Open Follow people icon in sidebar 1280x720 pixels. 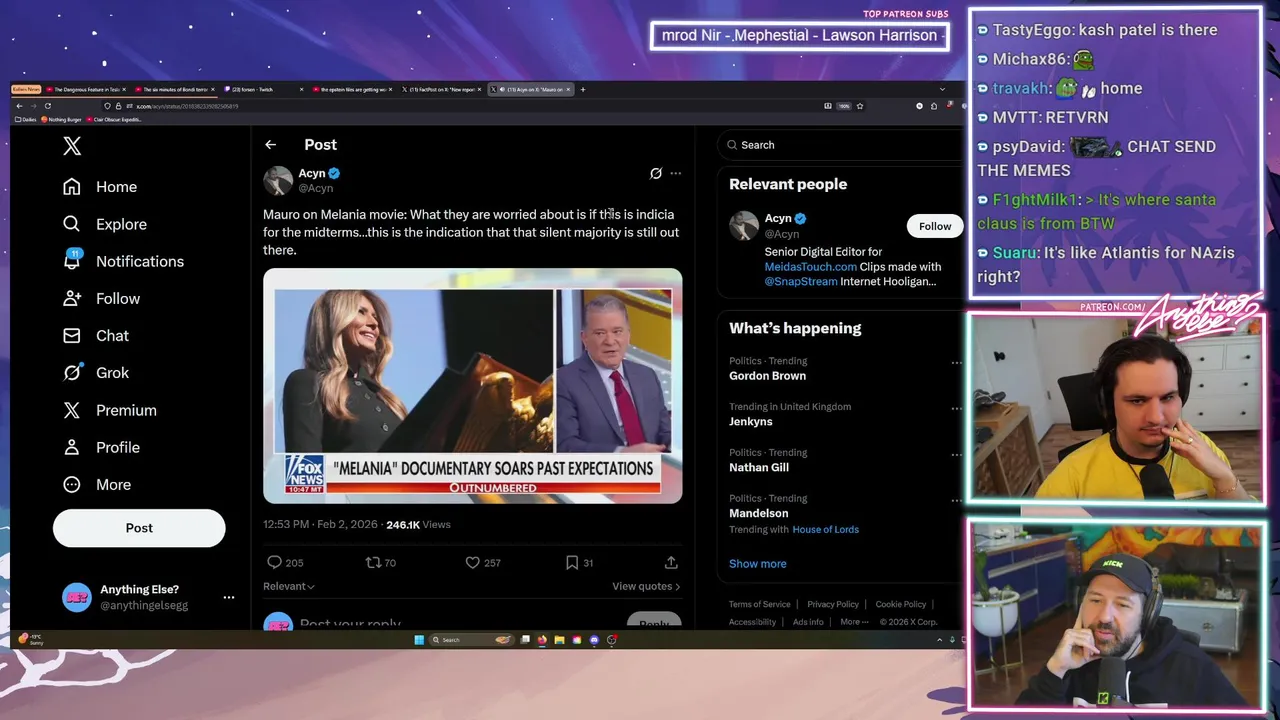[x=71, y=298]
